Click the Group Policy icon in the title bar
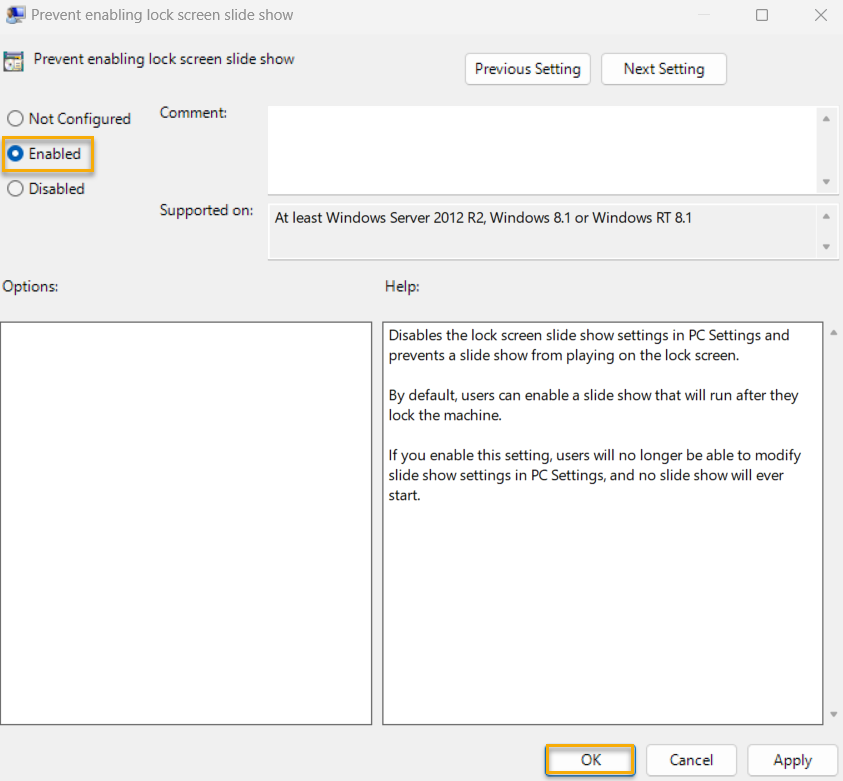 [15, 15]
